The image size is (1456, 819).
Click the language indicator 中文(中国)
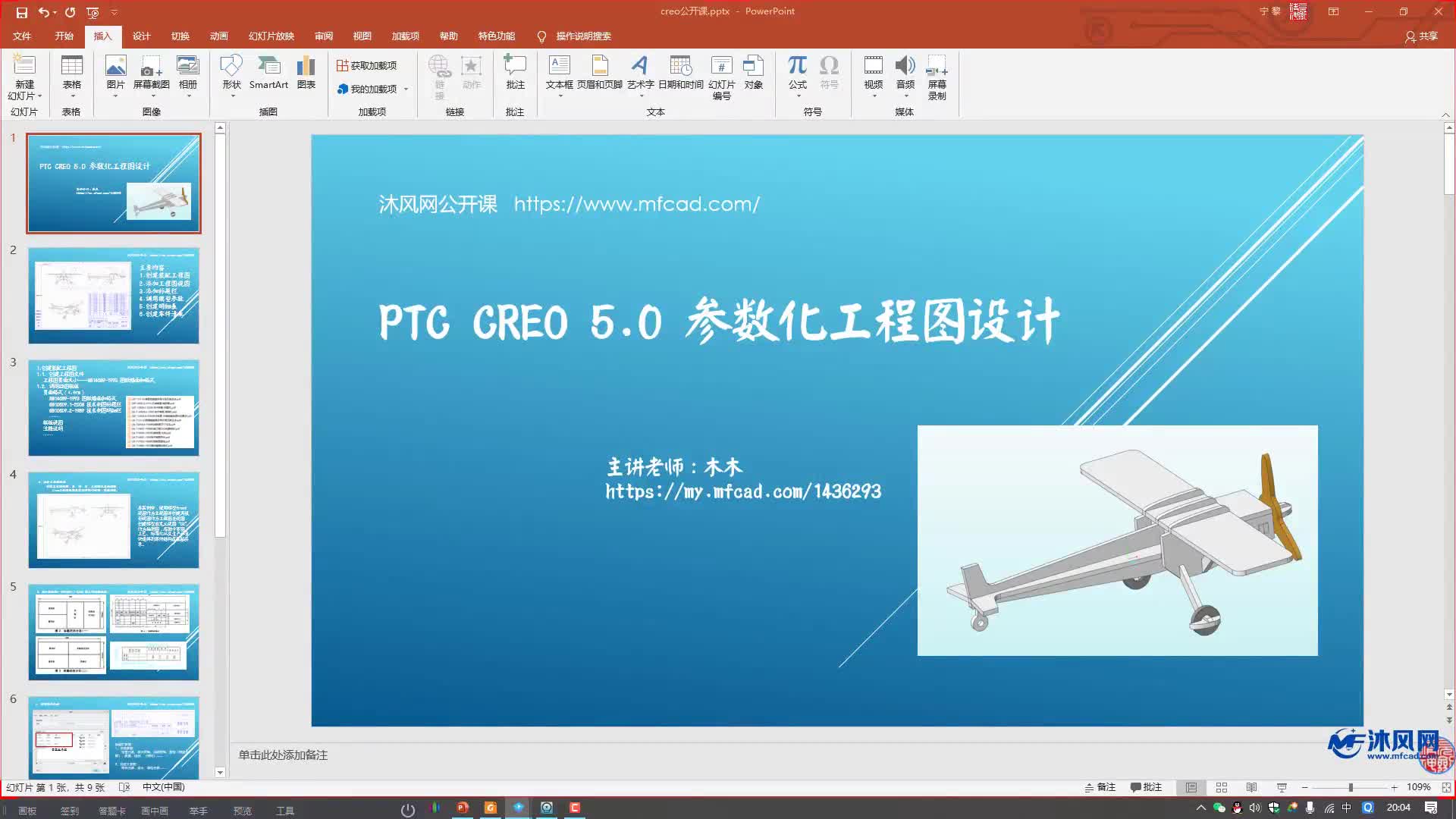coord(163,787)
